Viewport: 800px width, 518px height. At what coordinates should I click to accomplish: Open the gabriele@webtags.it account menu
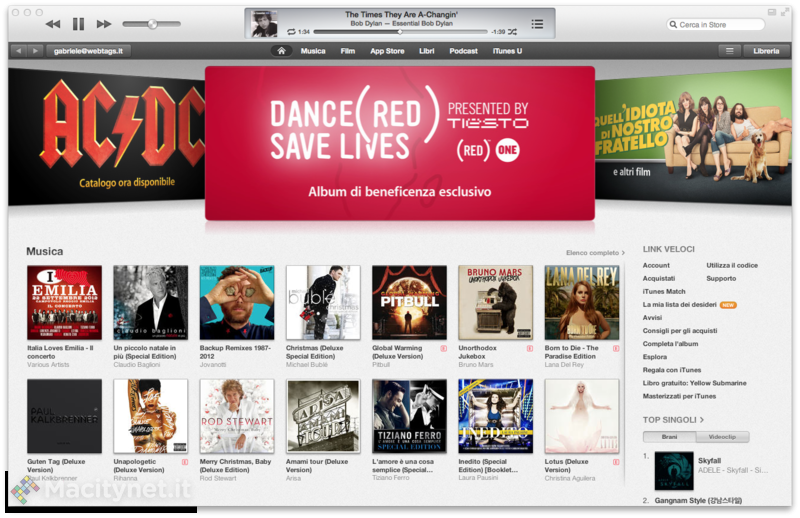coord(88,51)
